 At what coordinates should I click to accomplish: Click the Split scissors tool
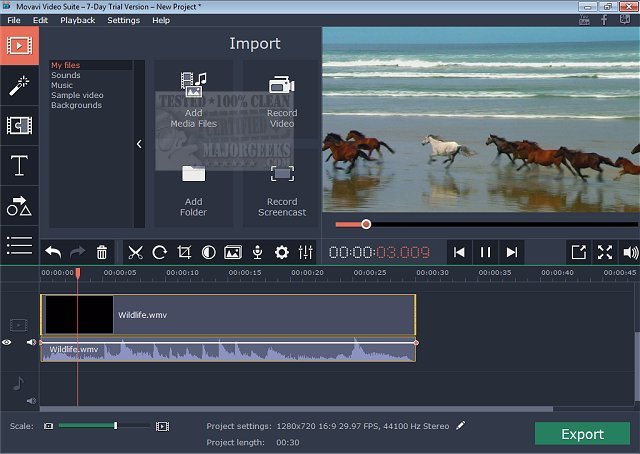[136, 252]
